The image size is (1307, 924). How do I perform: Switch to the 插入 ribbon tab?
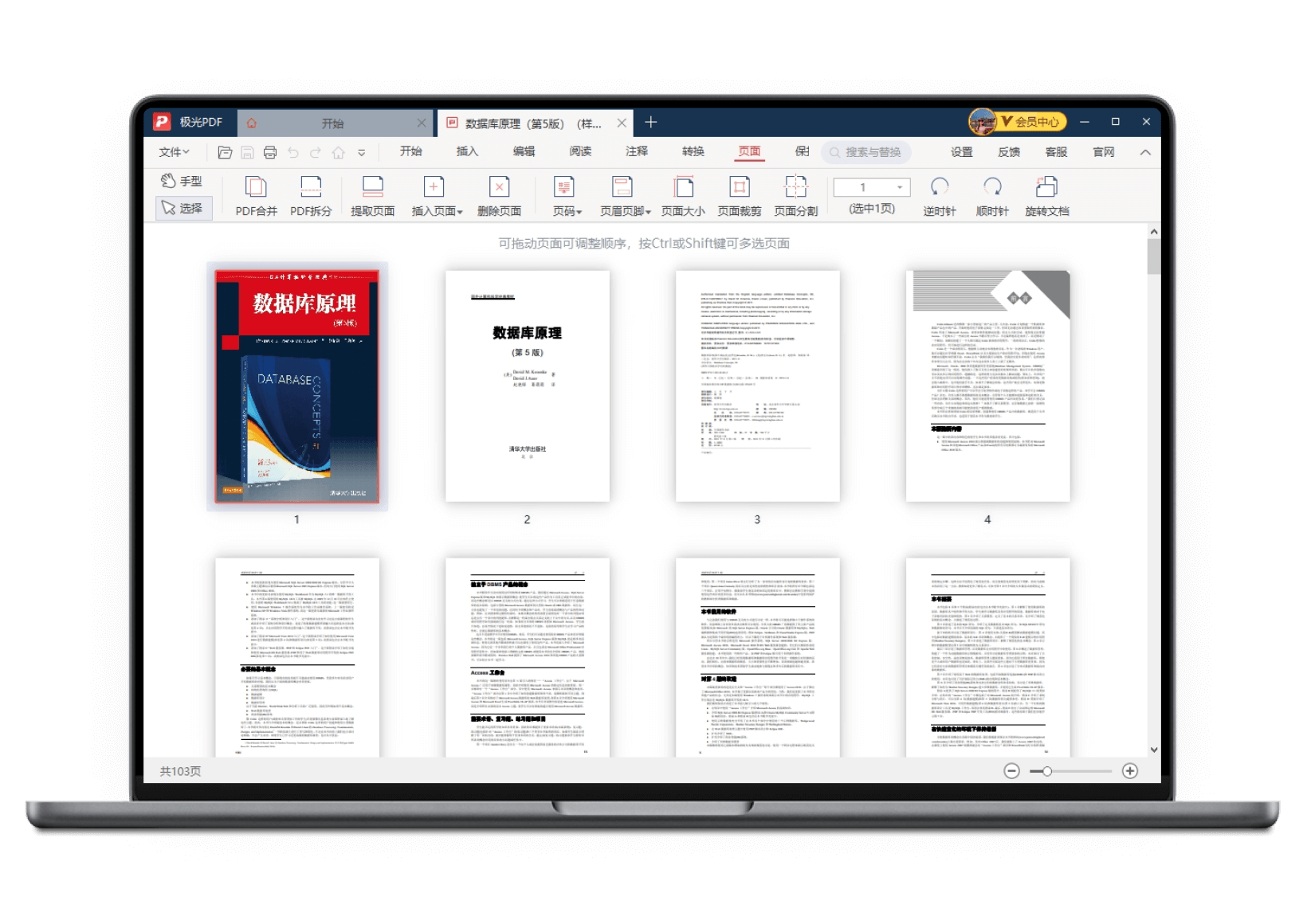point(467,151)
